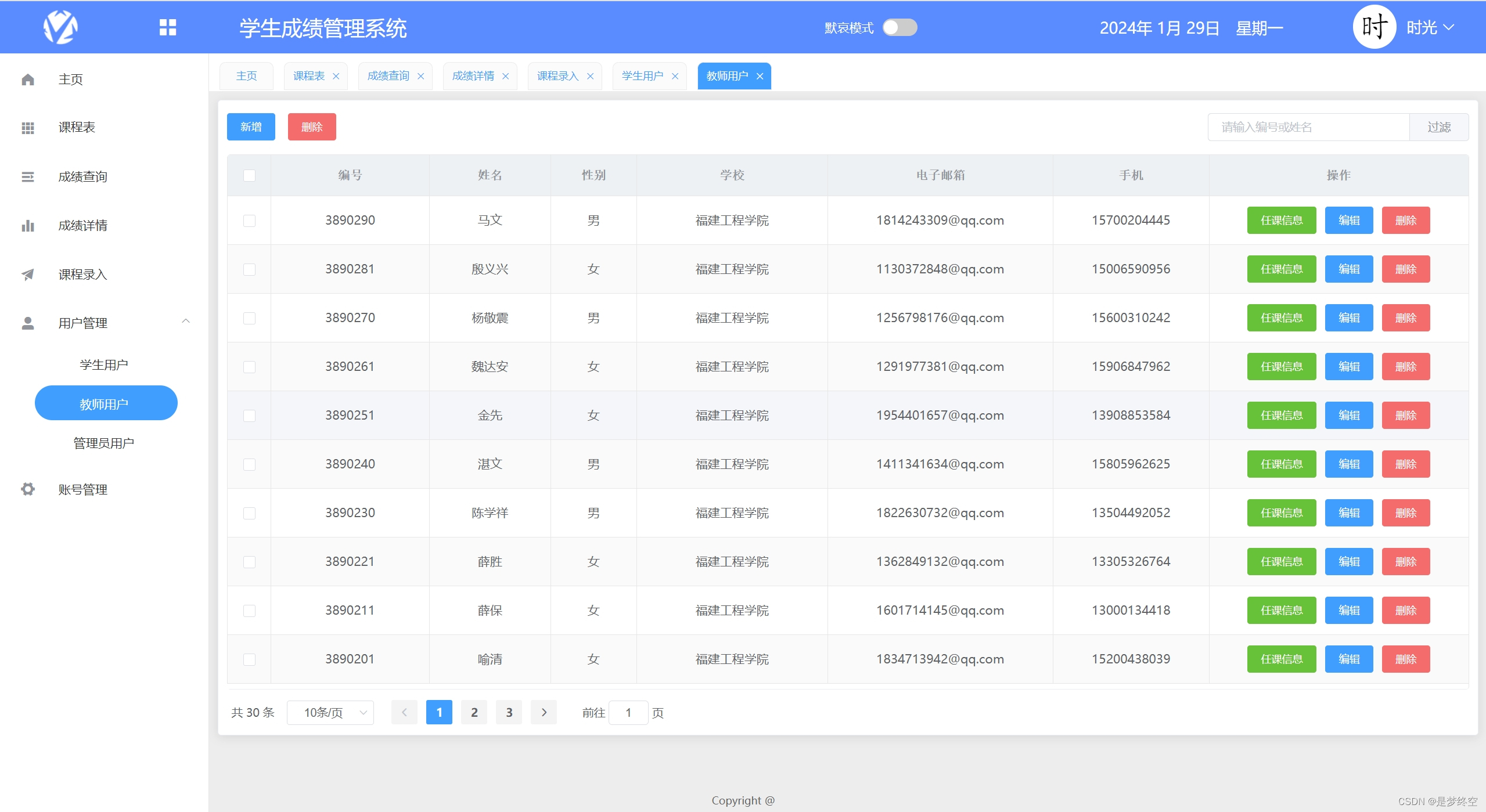This screenshot has height=812, width=1486.
Task: Collapse the 用户管理 menu
Action: [186, 321]
